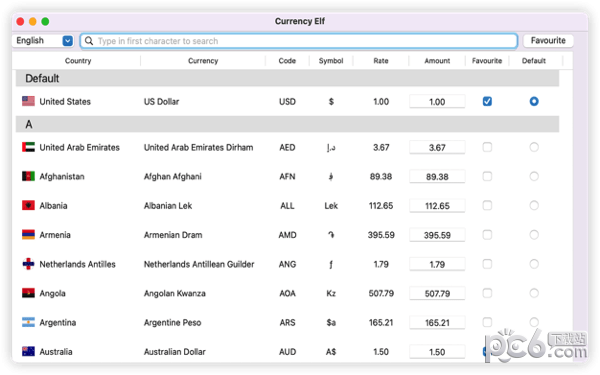The image size is (600, 375).
Task: Edit the Australian Dollar amount 1.50
Action: (437, 352)
